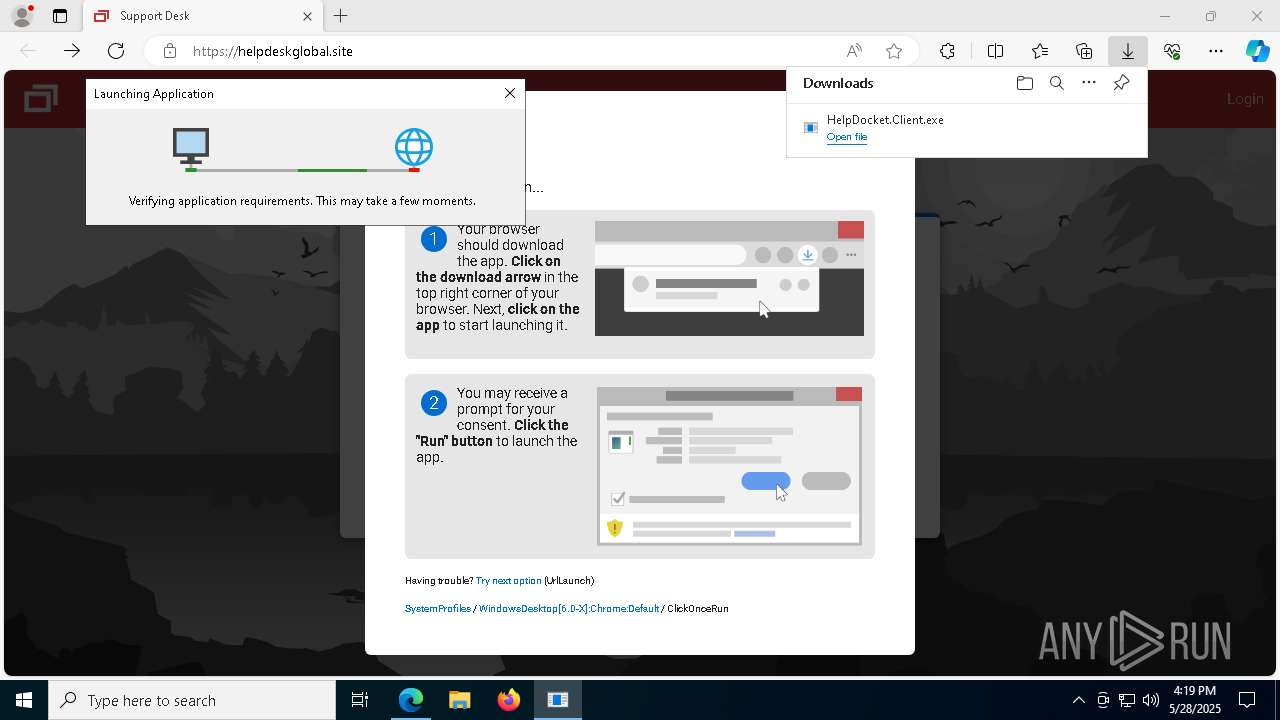
Task: Open the clock and date flyout
Action: pos(1195,700)
